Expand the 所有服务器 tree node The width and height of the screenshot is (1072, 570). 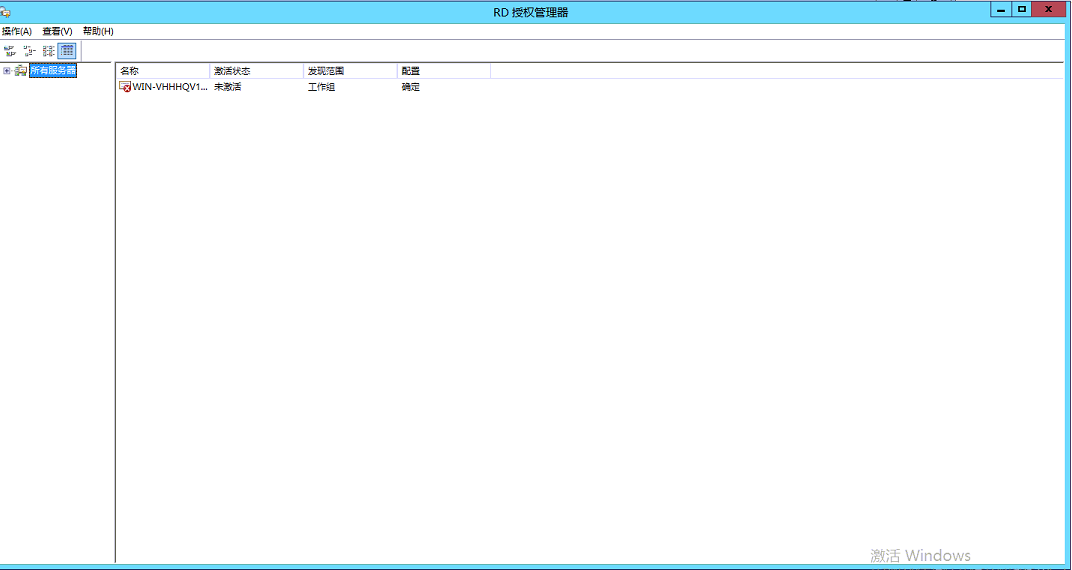pyautogui.click(x=7, y=70)
